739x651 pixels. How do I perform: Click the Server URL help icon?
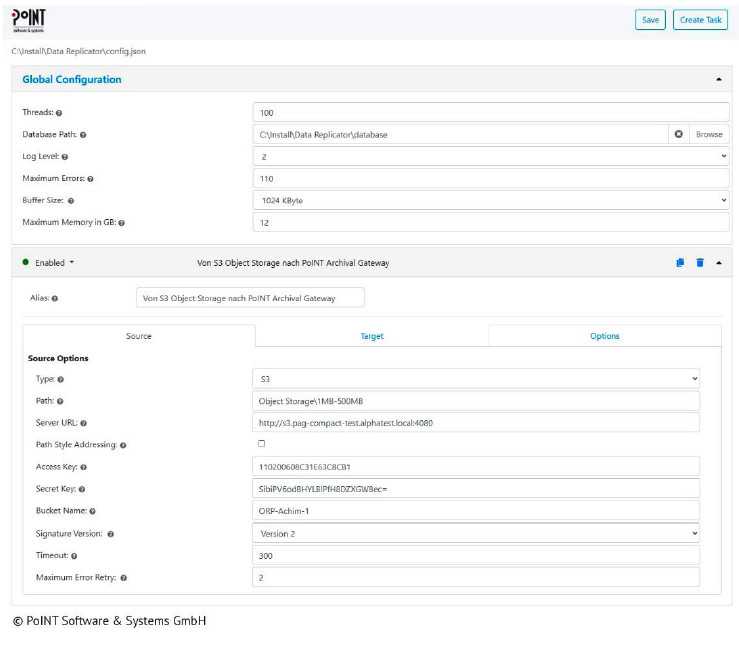83,423
